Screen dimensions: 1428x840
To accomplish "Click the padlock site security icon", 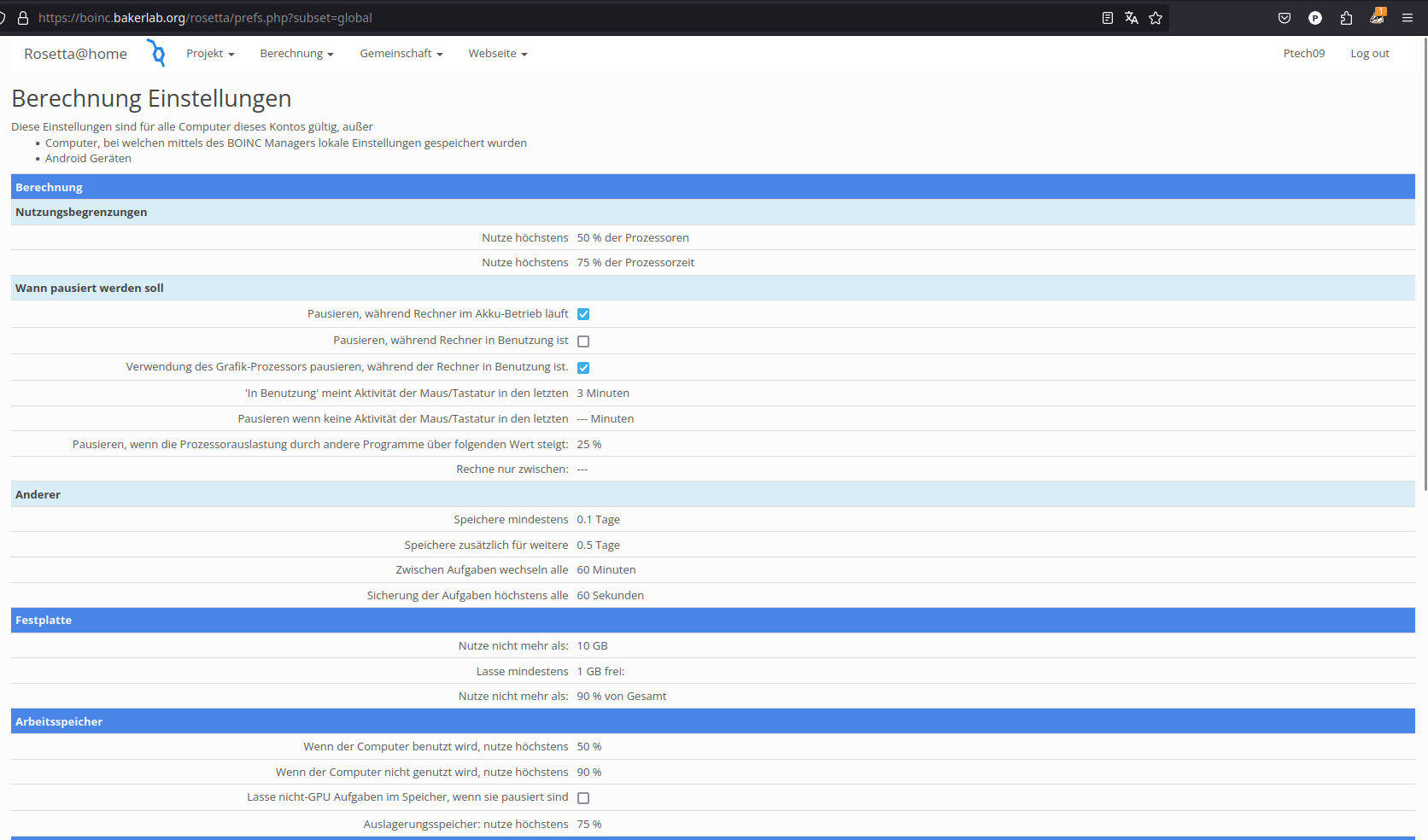I will click(23, 18).
